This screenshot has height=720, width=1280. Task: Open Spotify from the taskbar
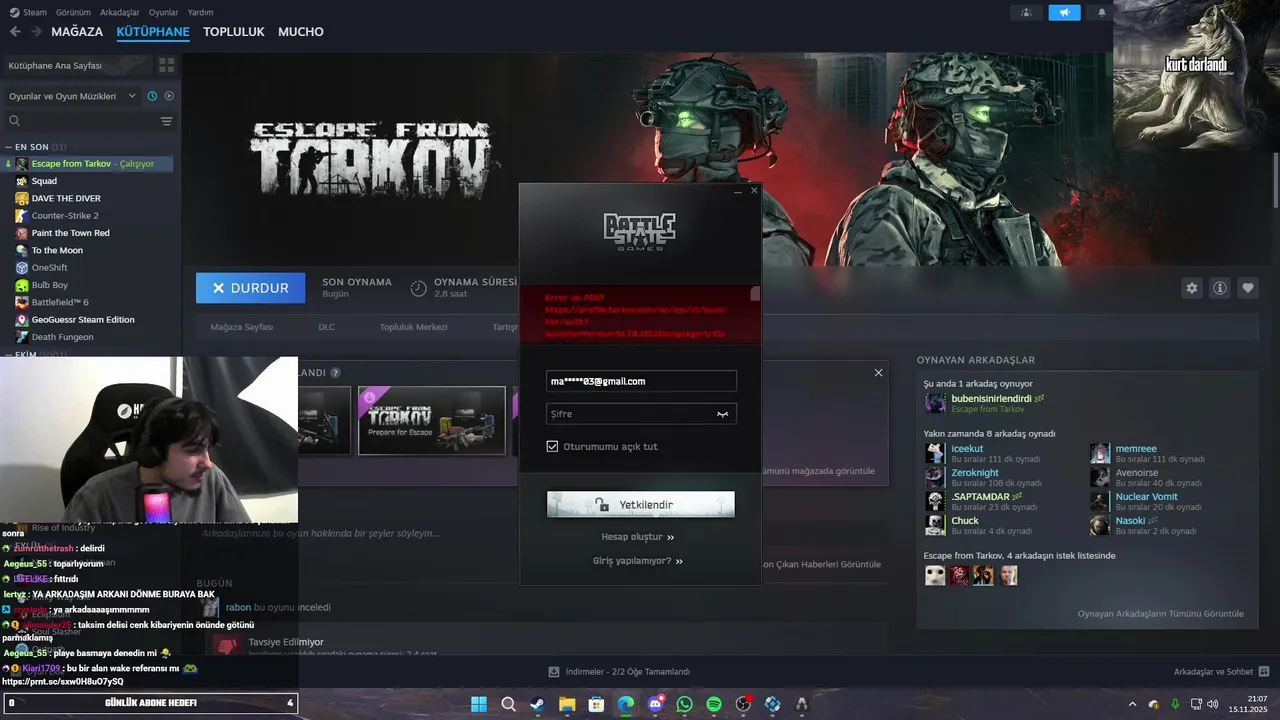(714, 704)
